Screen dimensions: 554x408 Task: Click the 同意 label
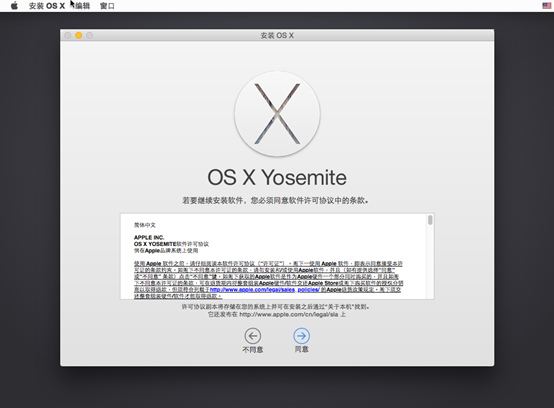[x=301, y=349]
